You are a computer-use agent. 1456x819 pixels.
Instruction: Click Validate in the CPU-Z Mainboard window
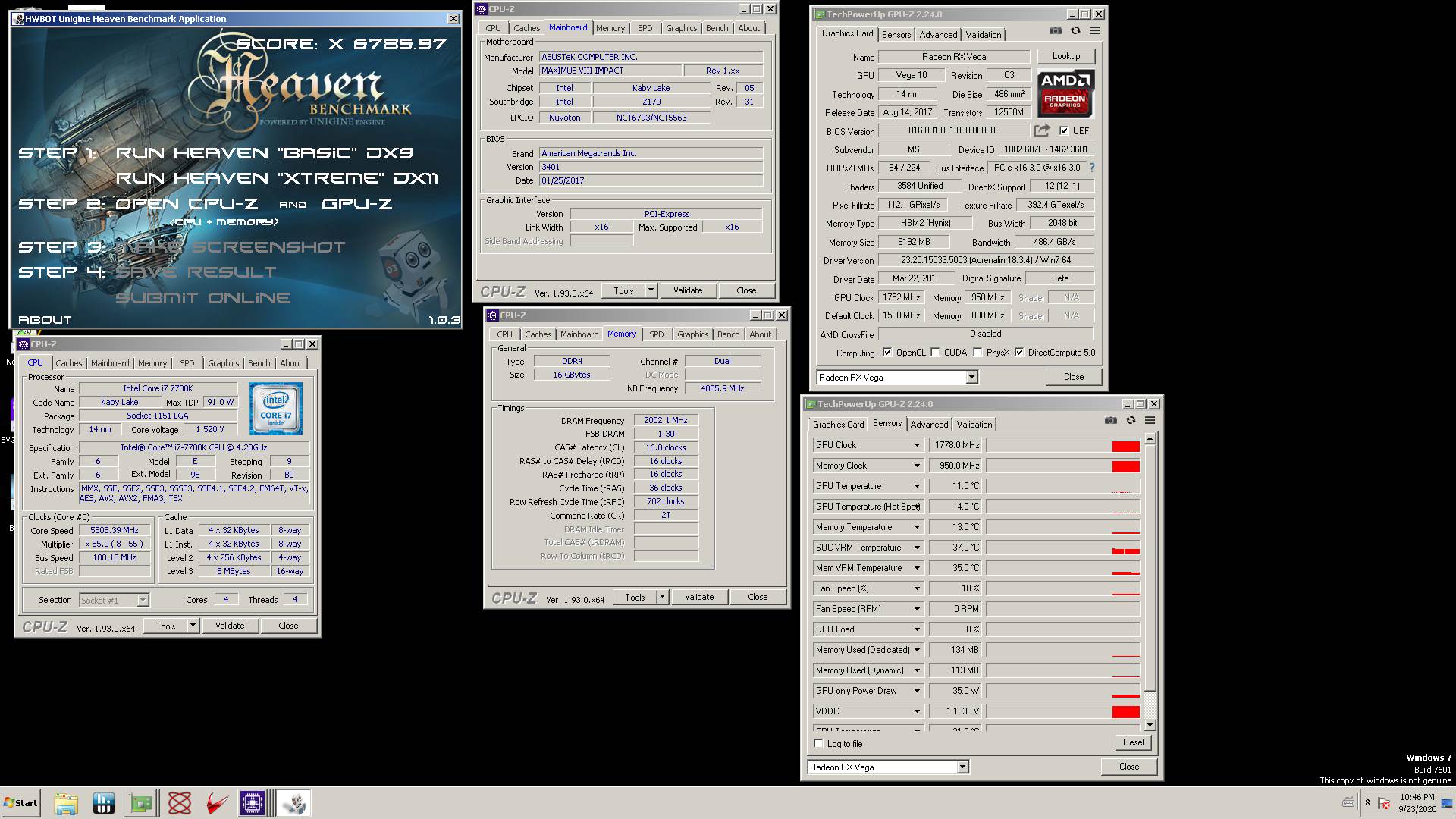coord(688,290)
